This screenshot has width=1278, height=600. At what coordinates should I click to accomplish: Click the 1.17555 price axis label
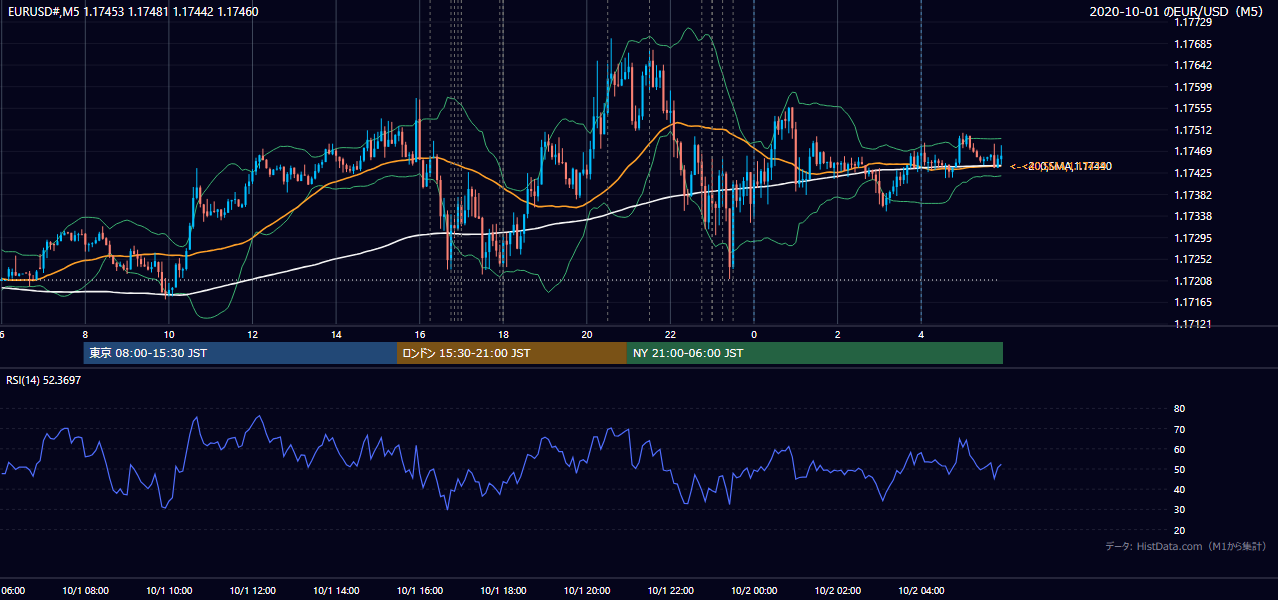coord(1194,108)
